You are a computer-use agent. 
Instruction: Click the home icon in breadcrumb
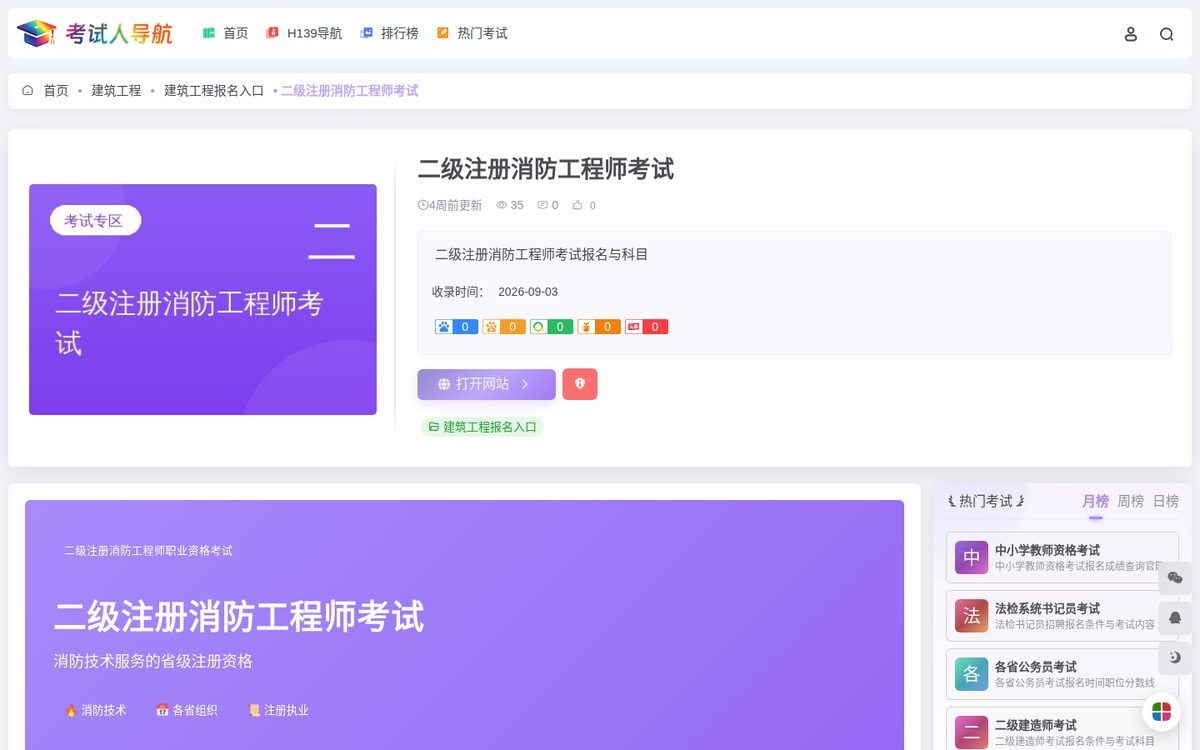pyautogui.click(x=28, y=90)
